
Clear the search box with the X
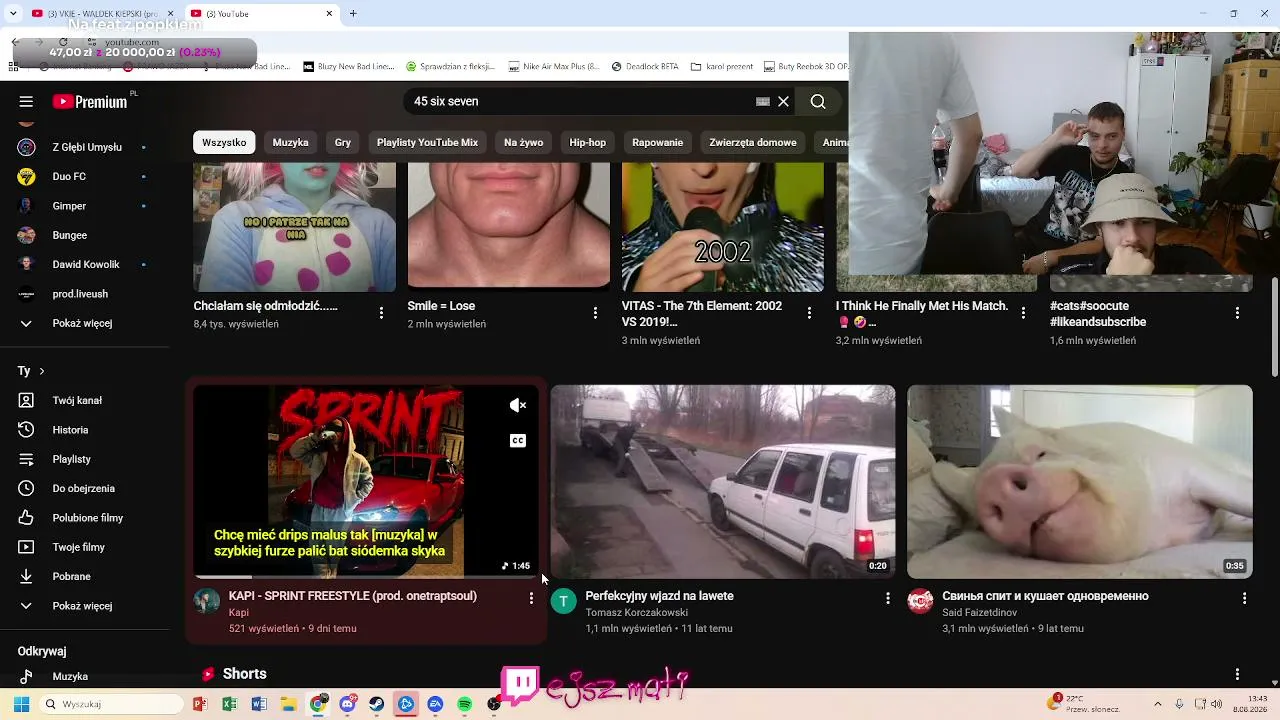tap(784, 101)
